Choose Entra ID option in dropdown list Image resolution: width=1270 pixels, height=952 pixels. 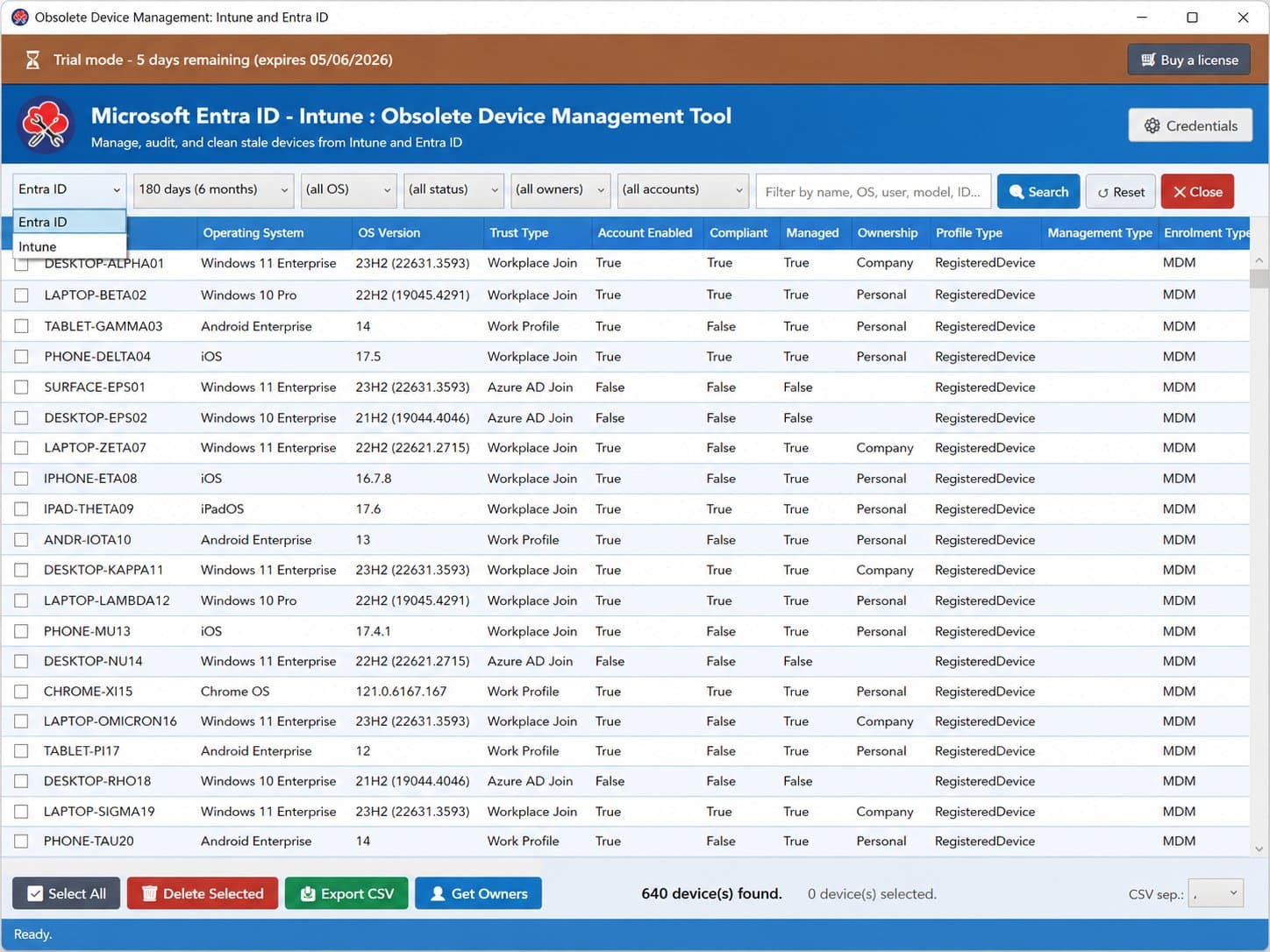click(69, 222)
